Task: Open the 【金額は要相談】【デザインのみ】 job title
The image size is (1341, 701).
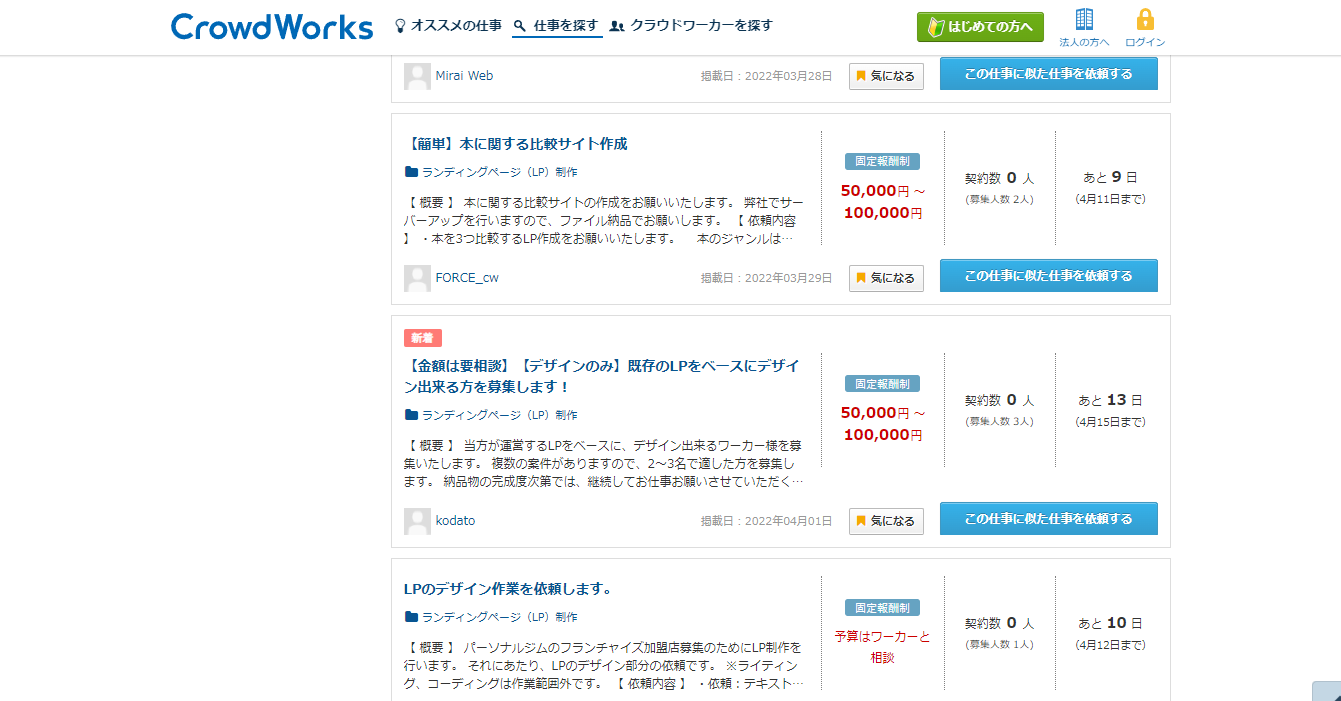Action: [601, 376]
